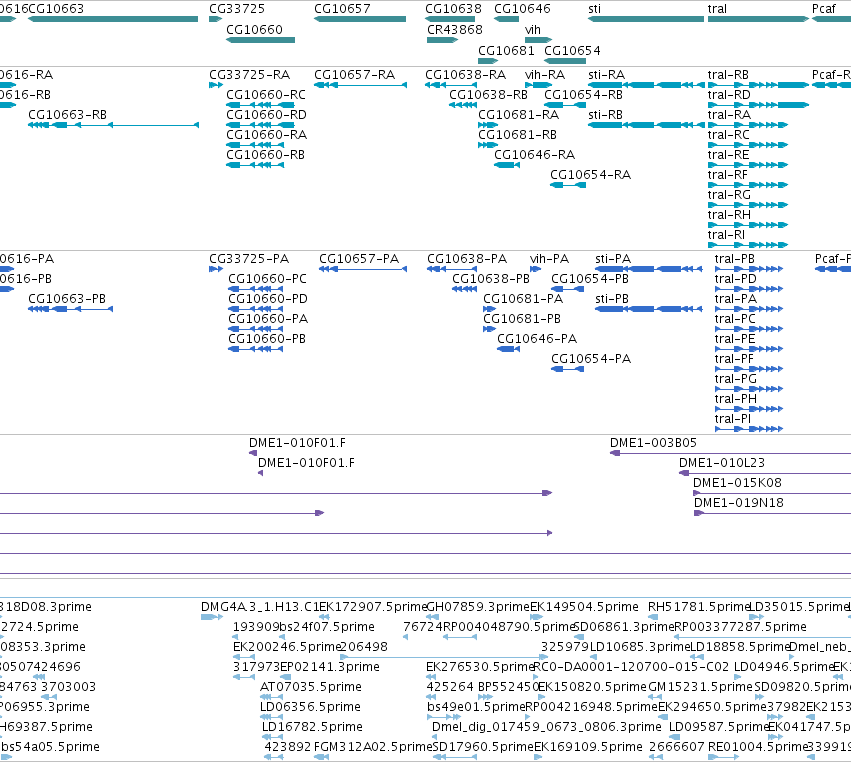Select the CG10660 gene feature

[x=261, y=40]
